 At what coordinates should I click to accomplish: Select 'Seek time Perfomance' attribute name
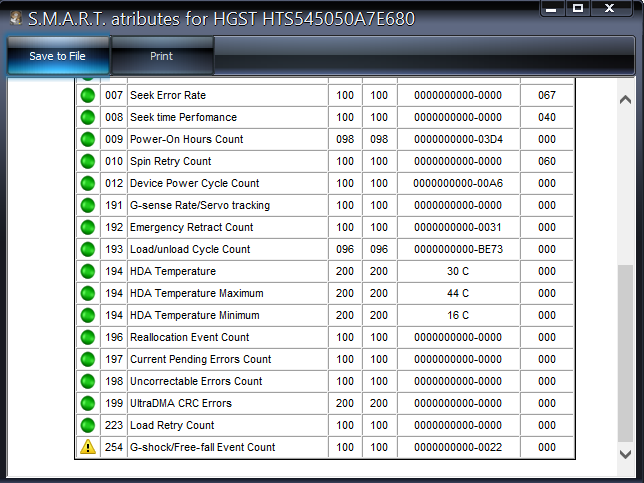(x=184, y=117)
